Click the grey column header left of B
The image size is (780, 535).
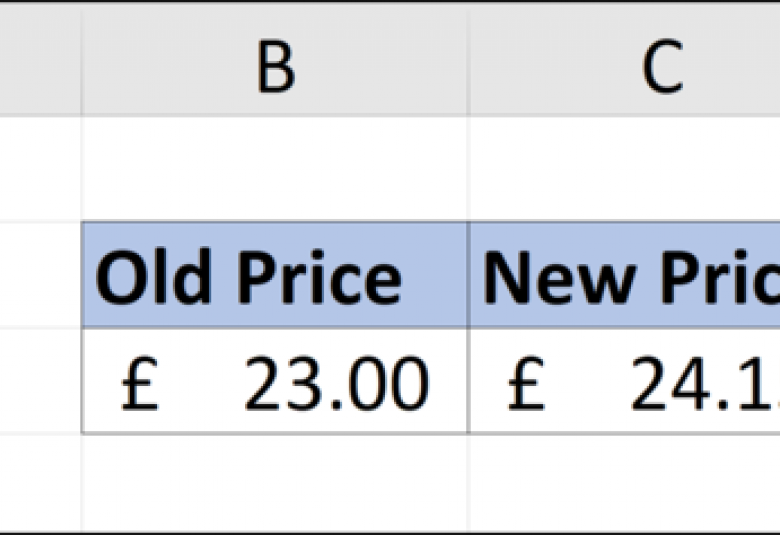tap(40, 60)
